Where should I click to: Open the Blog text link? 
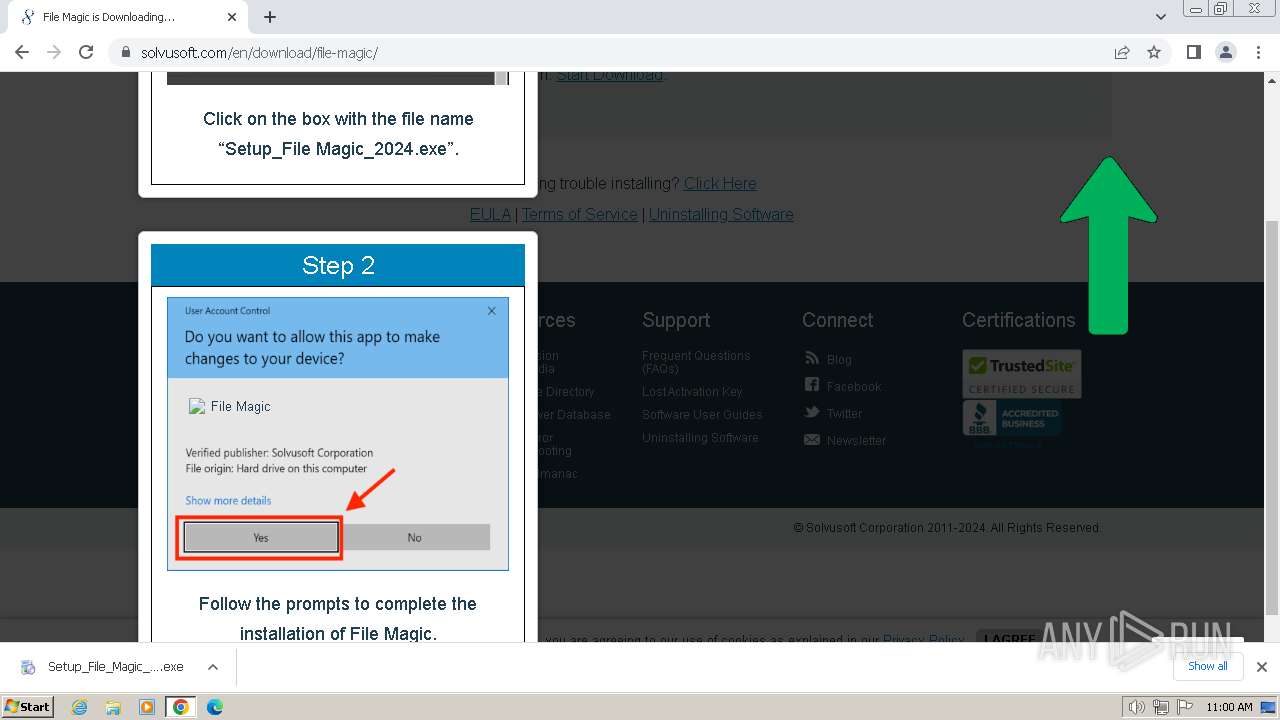point(839,360)
